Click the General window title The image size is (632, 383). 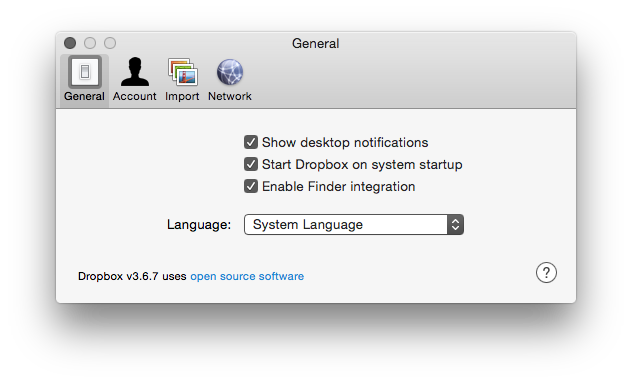[x=316, y=44]
